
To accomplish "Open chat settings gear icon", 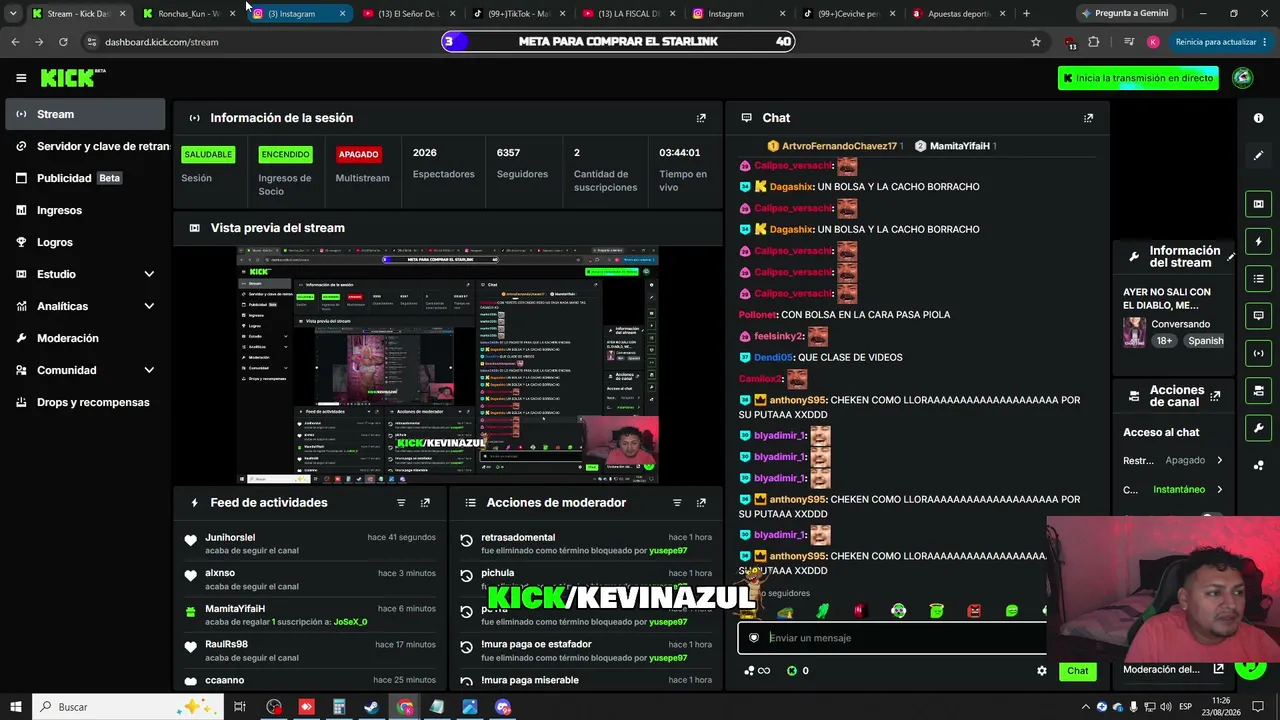I will click(1042, 671).
